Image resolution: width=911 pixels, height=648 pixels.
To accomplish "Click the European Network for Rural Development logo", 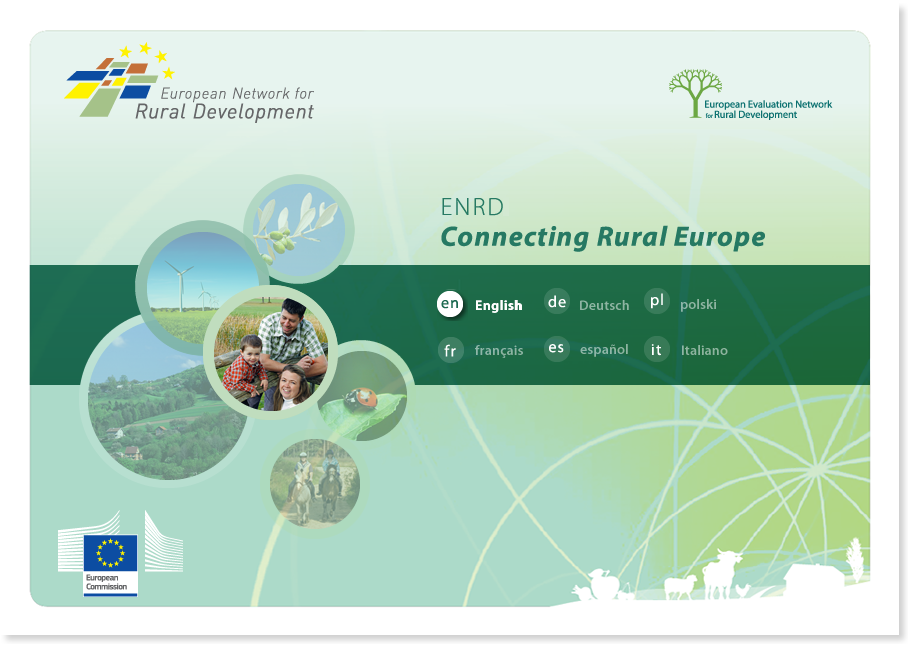I will [x=189, y=81].
